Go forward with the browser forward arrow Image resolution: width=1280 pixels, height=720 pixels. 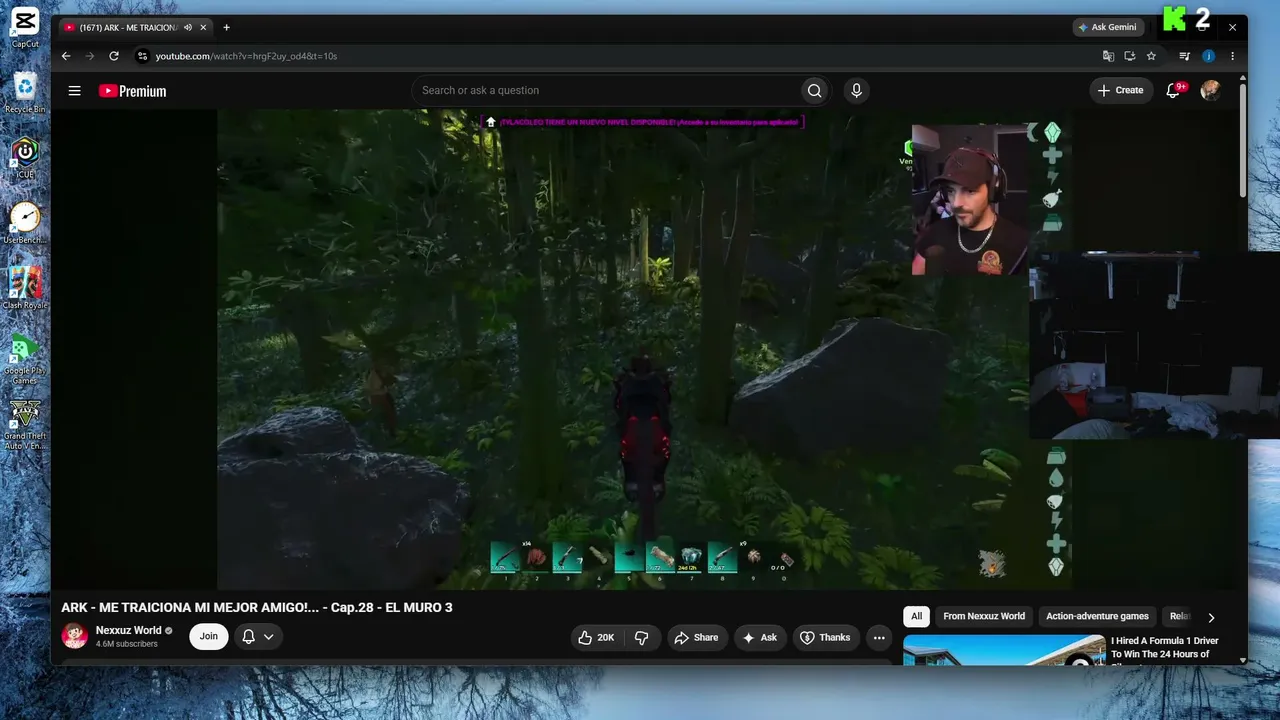[90, 56]
